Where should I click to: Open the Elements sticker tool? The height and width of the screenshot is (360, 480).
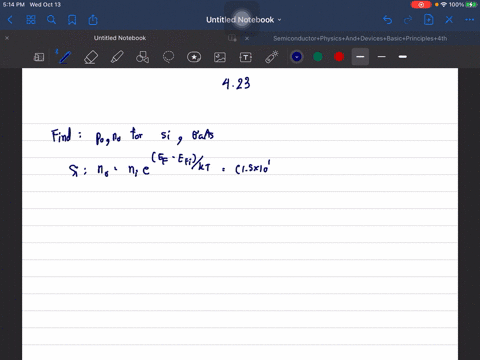(194, 57)
